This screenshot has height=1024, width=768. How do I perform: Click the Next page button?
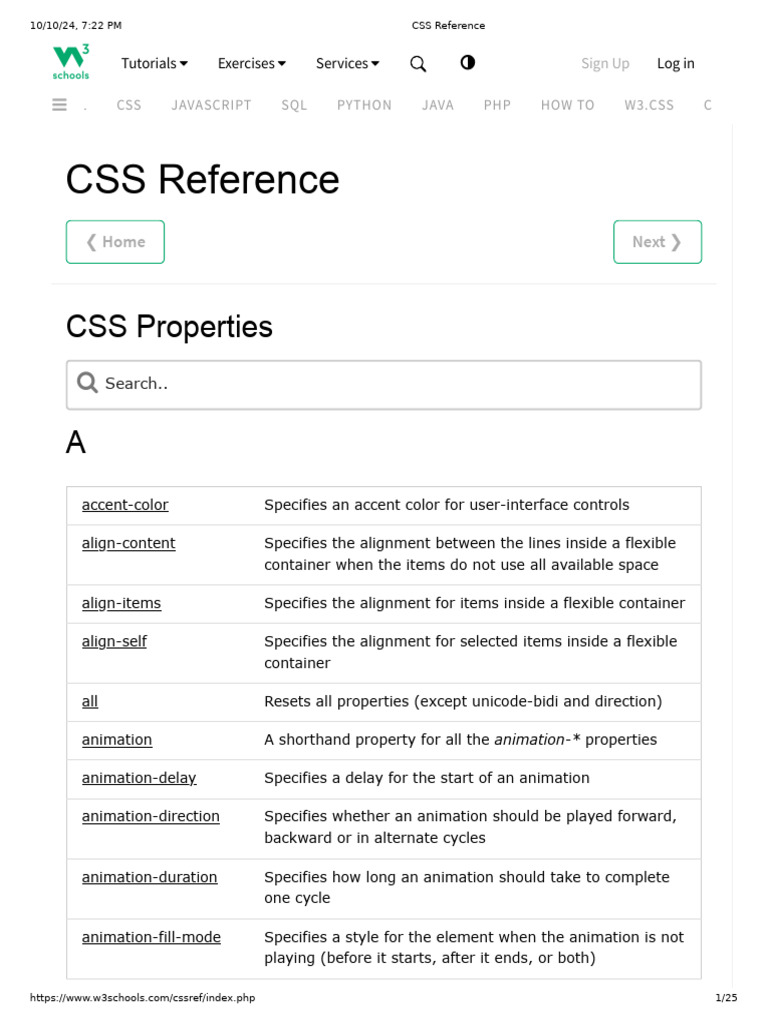[657, 242]
